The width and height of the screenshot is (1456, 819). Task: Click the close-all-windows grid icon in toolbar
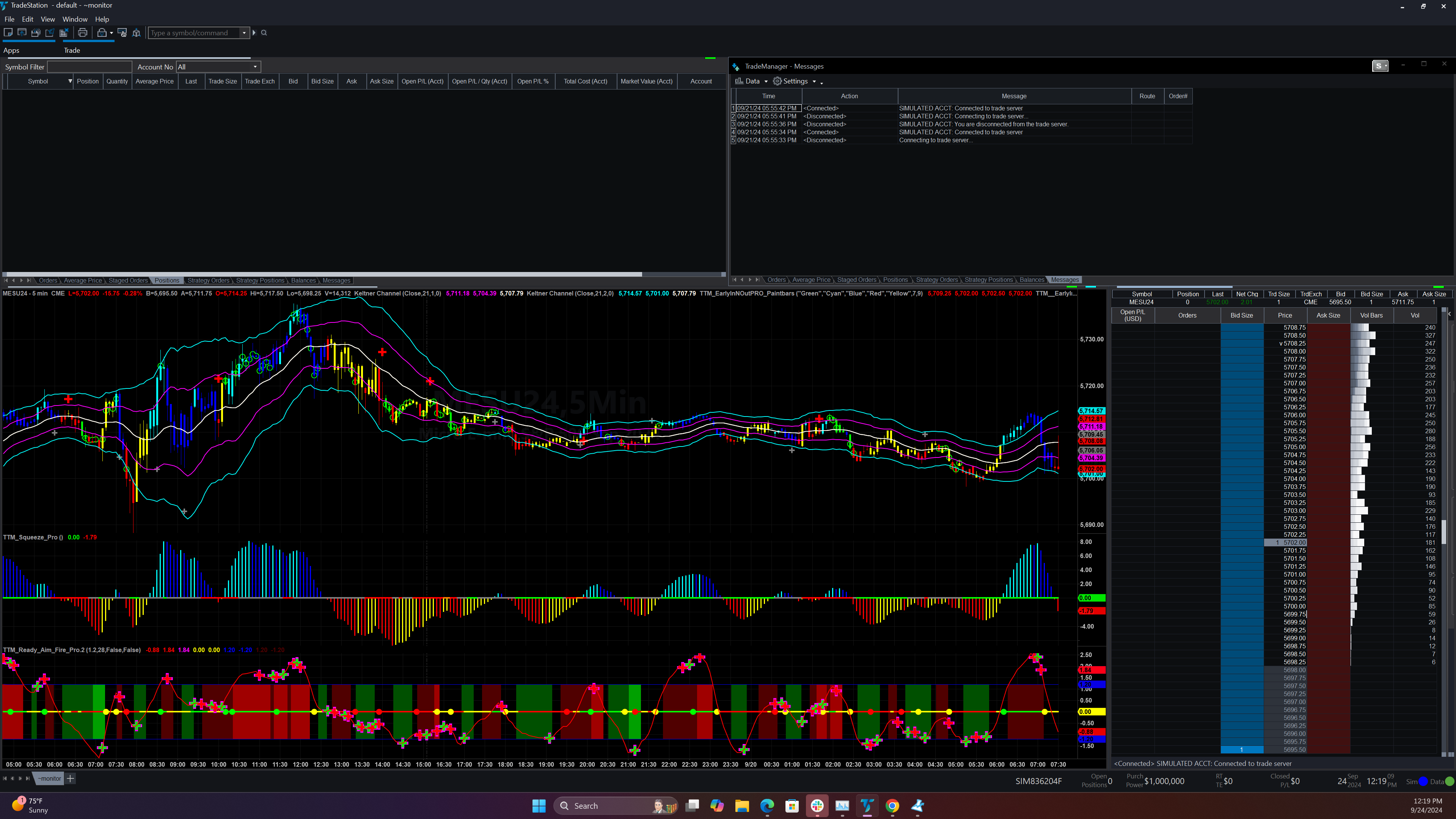64,33
